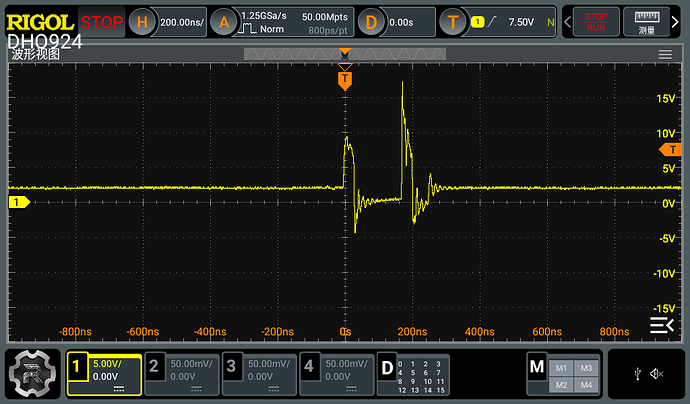
Task: Open the 50.00Mpts memory depth
Action: [325, 17]
